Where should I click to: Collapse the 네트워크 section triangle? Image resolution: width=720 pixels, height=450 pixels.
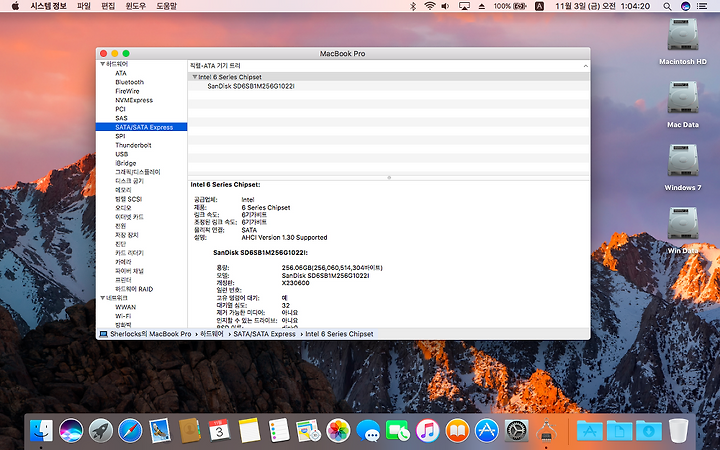102,298
